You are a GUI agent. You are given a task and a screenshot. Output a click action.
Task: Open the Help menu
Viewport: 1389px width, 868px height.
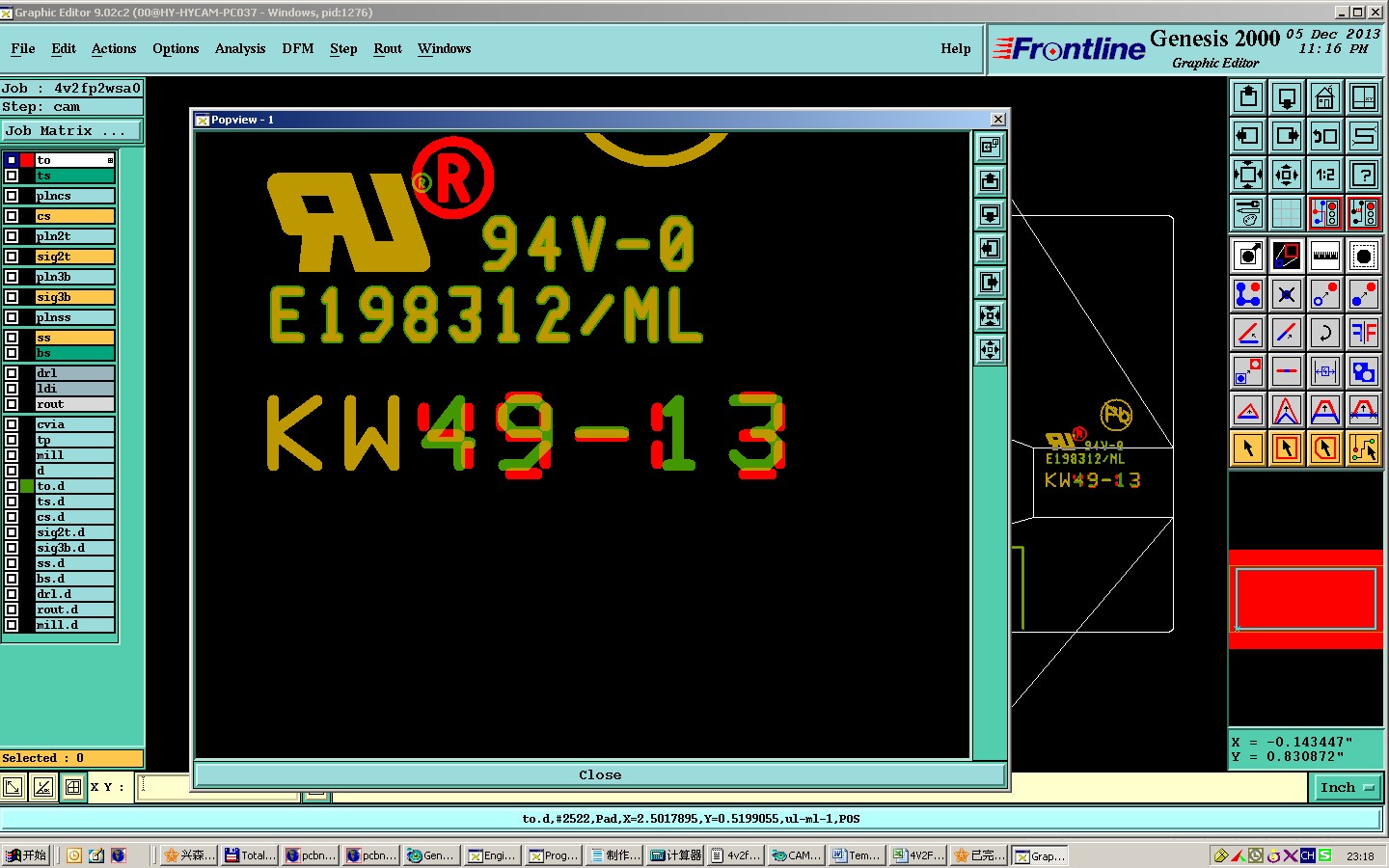(956, 49)
